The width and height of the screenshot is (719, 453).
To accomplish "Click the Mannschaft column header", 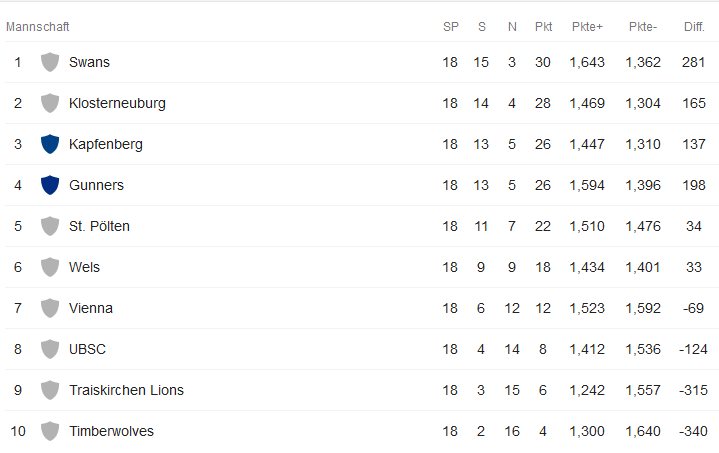I will pyautogui.click(x=37, y=26).
